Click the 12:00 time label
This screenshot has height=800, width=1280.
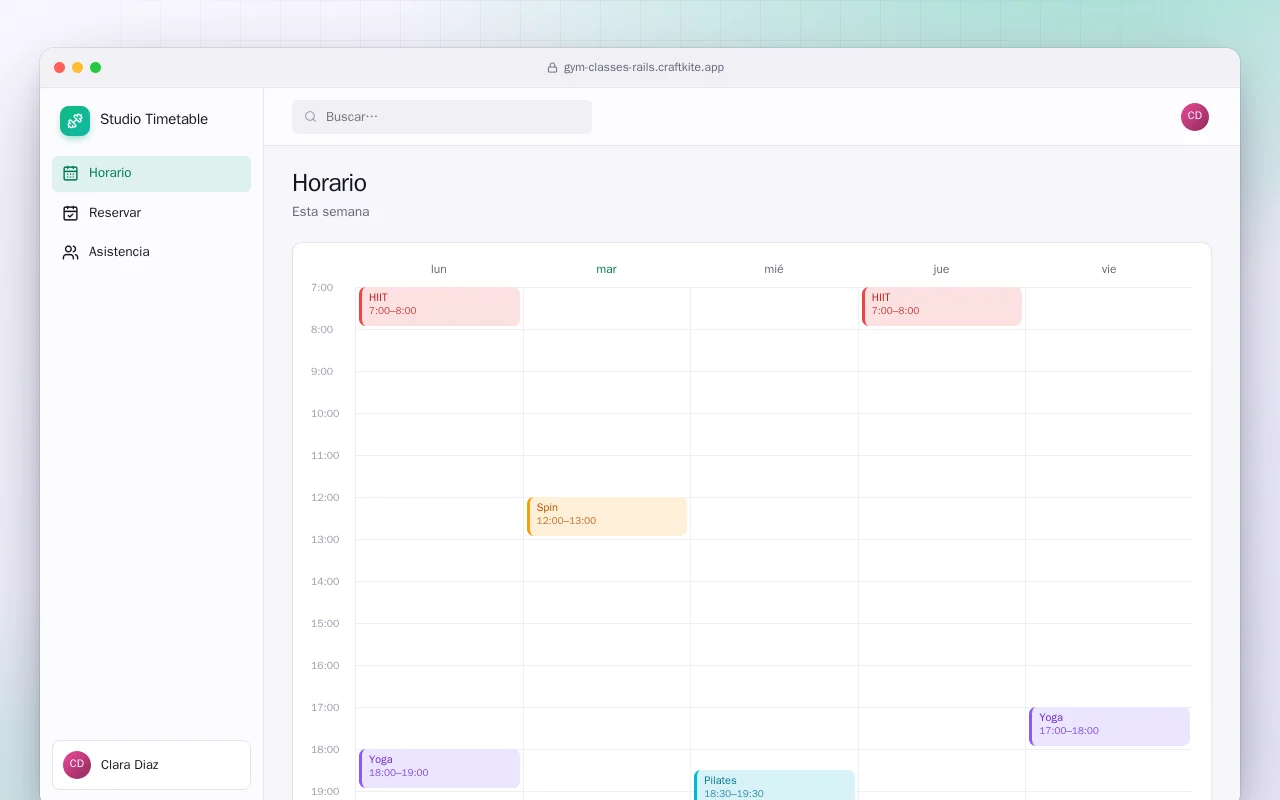point(325,498)
